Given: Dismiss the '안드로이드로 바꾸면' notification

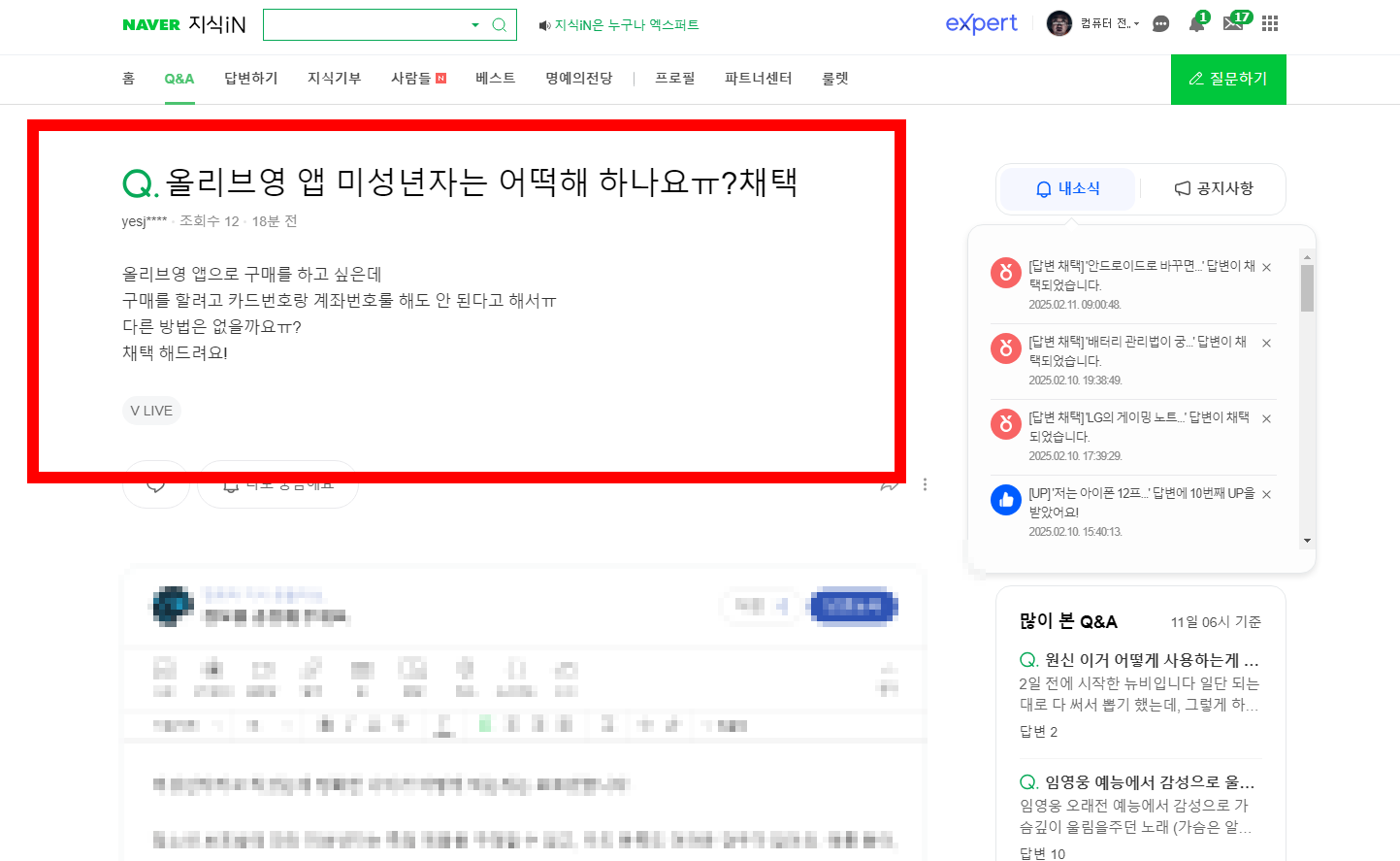Looking at the screenshot, I should point(1266,267).
